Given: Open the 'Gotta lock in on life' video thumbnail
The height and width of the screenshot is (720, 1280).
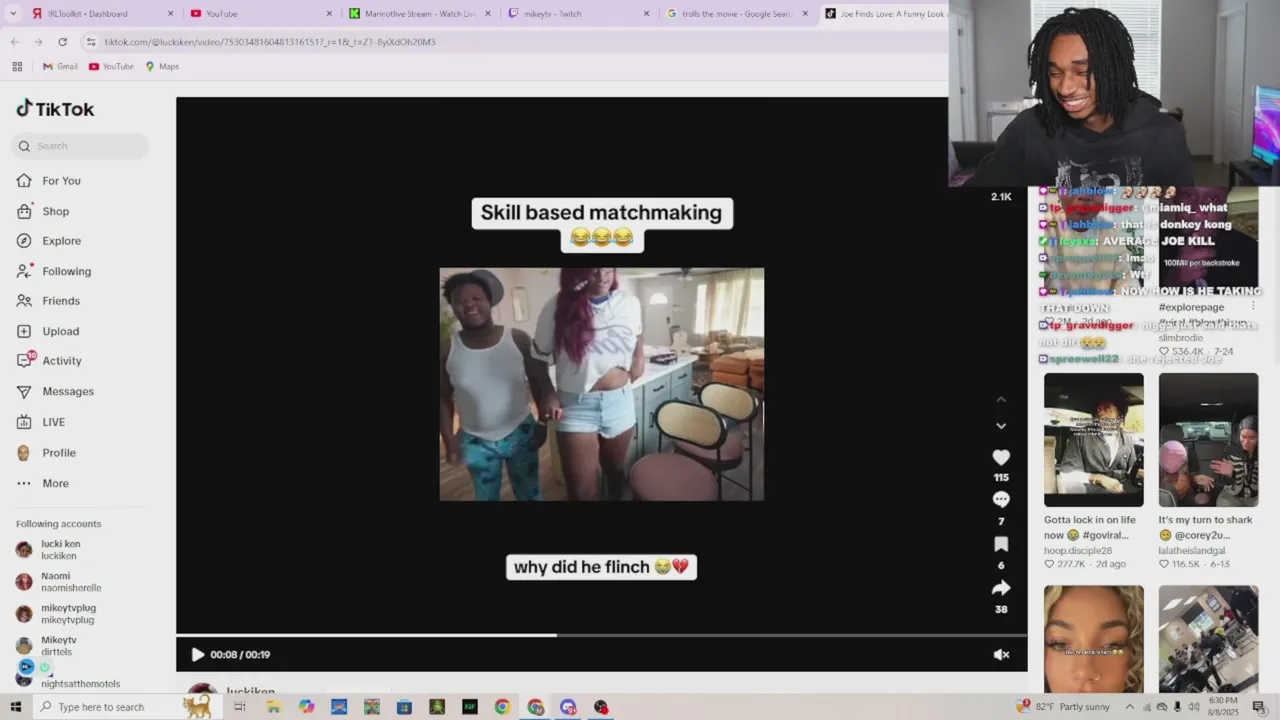Looking at the screenshot, I should coord(1094,440).
